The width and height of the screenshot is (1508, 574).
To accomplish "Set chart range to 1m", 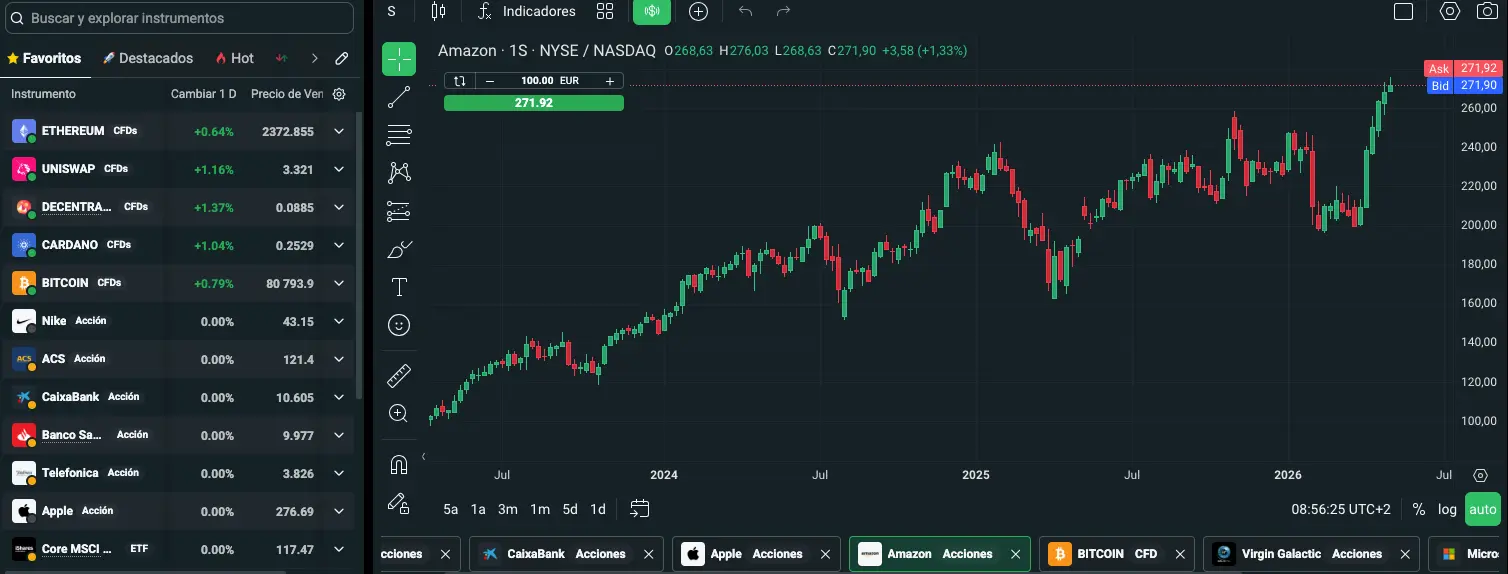I will point(540,509).
